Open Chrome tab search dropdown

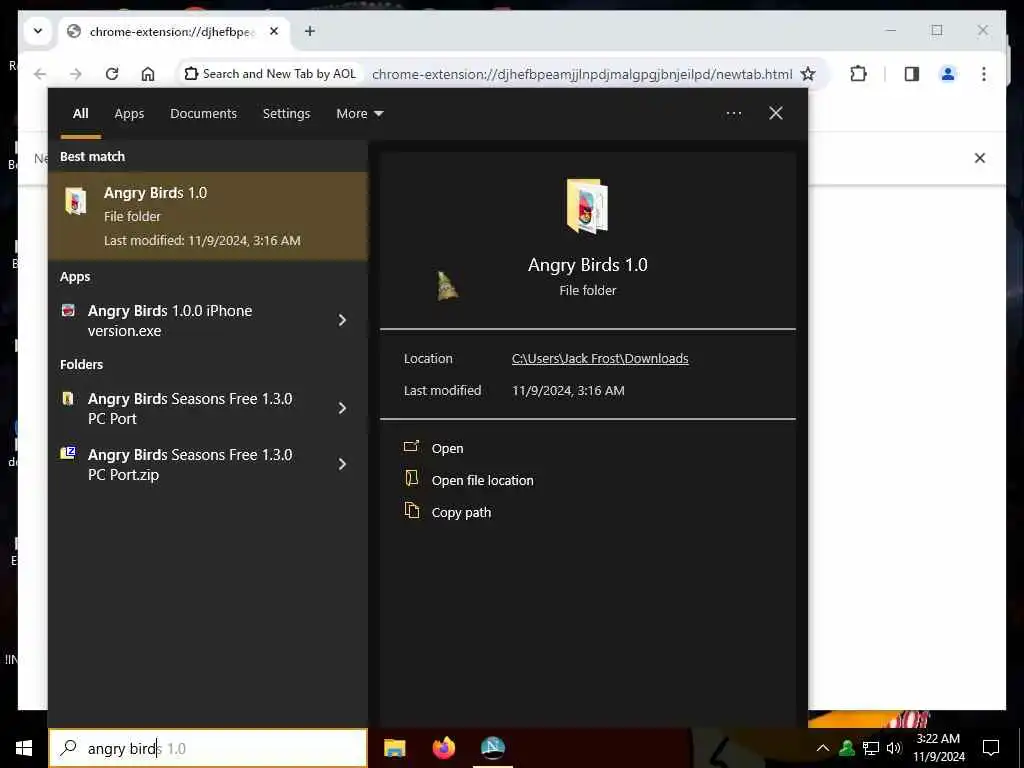coord(38,31)
